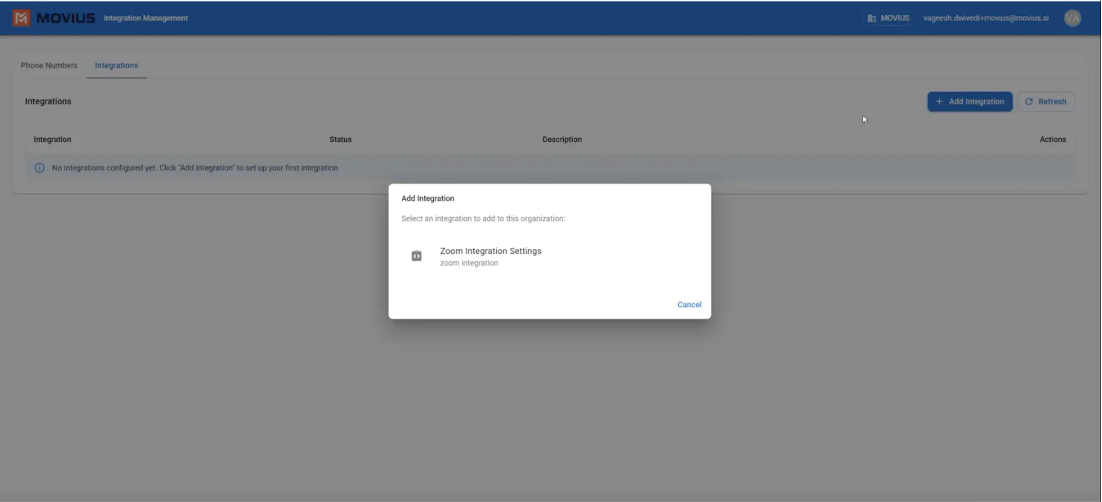Viewport: 1102px width, 502px height.
Task: Refresh the integrations list
Action: coord(1046,101)
